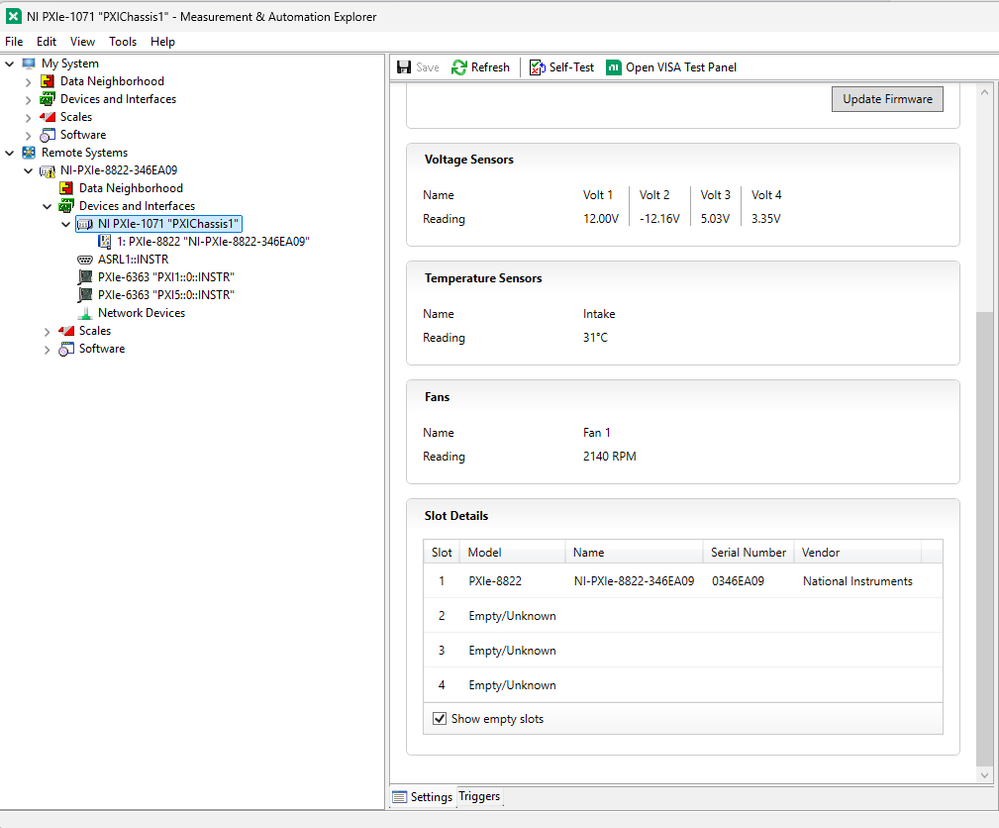Select PXIe-6363 "PXI1::0::INSTR" in the tree
The width and height of the screenshot is (999, 828).
pyautogui.click(x=166, y=278)
